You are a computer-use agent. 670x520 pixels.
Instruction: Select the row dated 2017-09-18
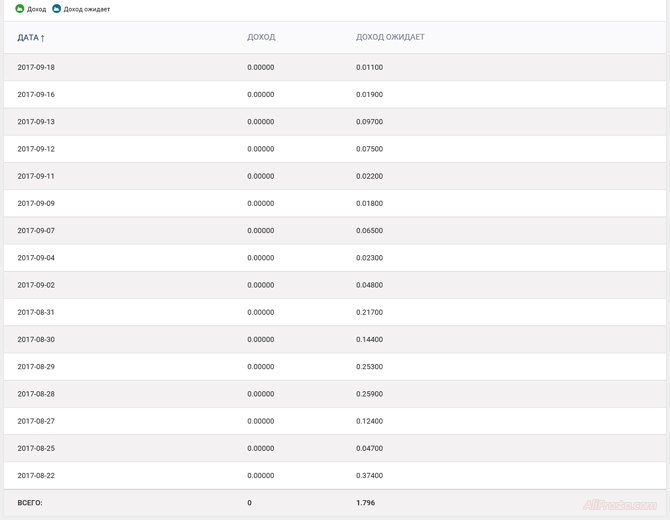[36, 68]
